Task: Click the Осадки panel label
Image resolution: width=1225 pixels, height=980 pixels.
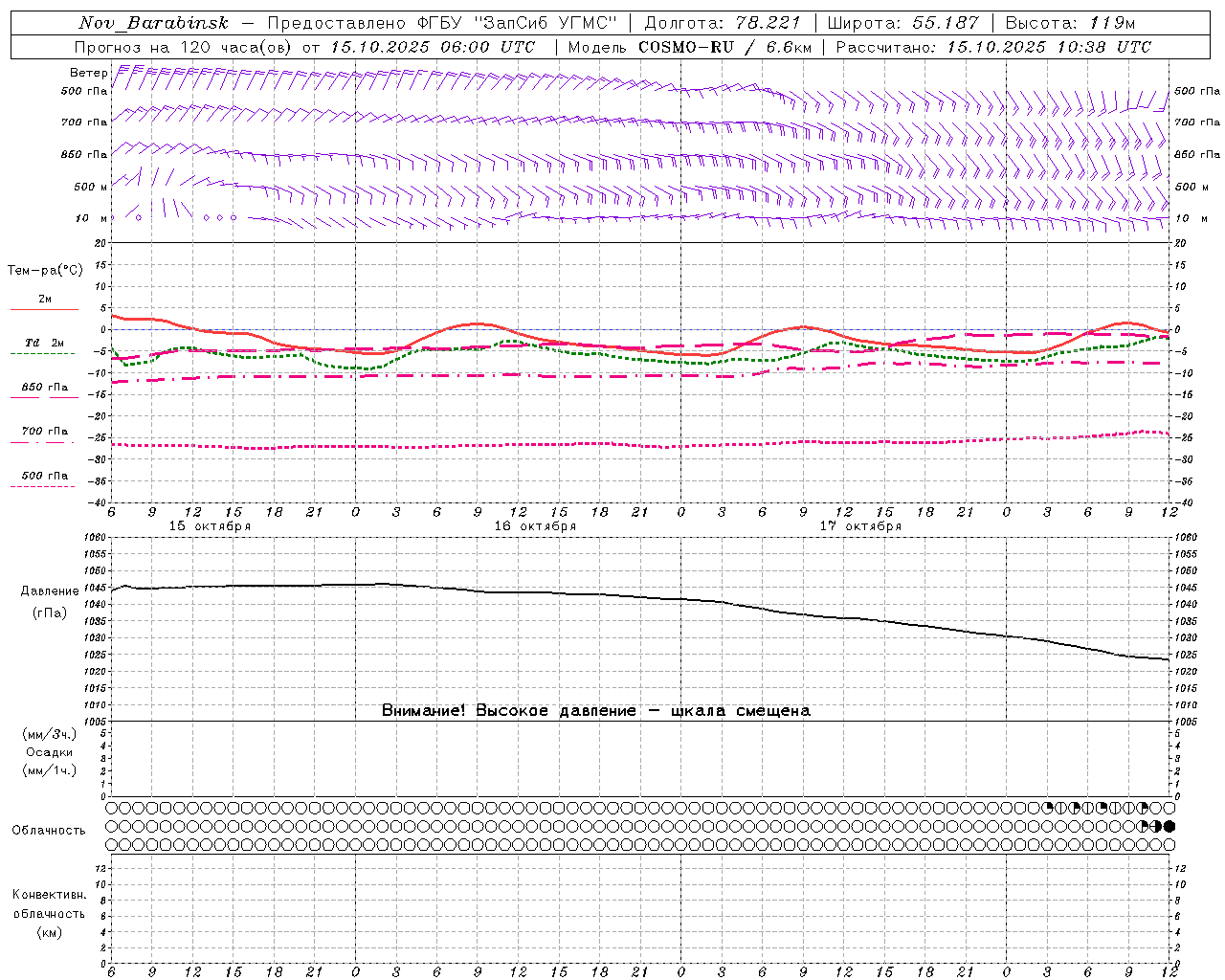Action: pos(50,752)
